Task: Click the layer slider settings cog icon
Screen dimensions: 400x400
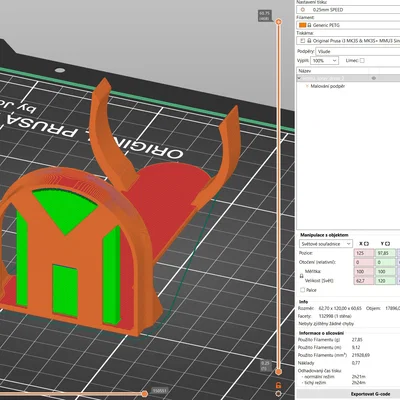Action: [279, 394]
